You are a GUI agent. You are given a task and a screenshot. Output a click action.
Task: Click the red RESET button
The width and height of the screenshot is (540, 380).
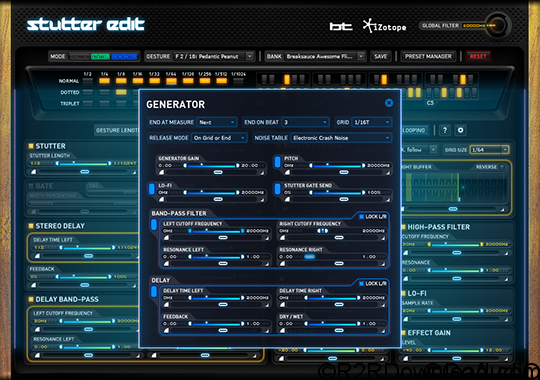click(478, 56)
